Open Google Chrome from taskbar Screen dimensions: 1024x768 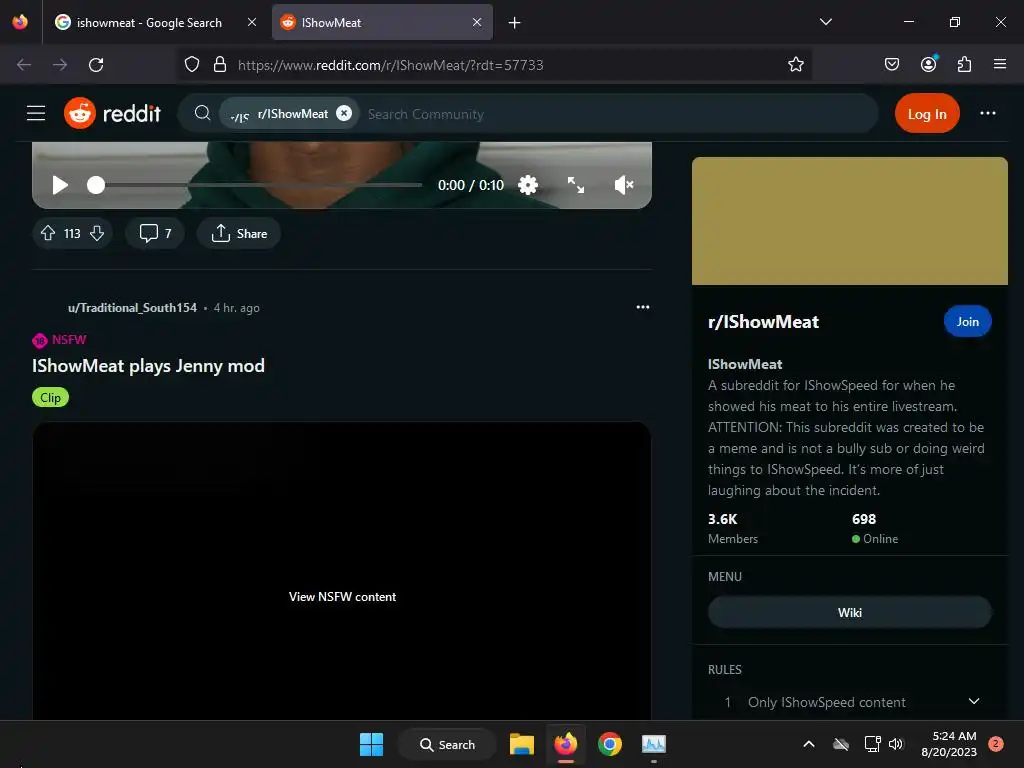610,744
